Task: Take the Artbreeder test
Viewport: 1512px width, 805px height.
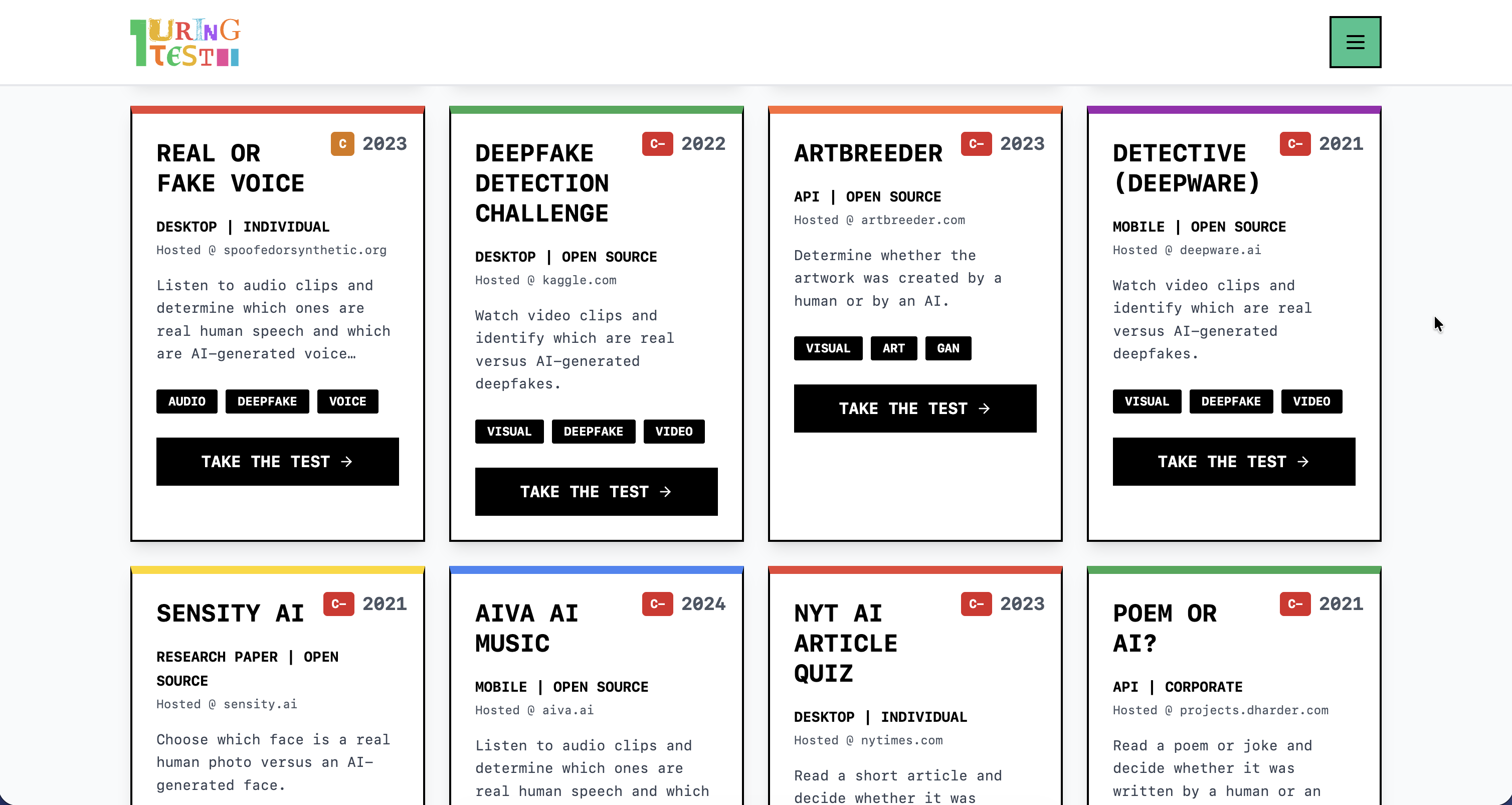Action: tap(915, 409)
